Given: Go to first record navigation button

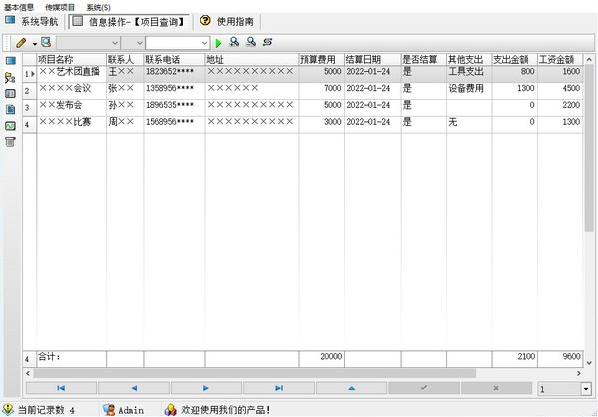Looking at the screenshot, I should pos(61,388).
